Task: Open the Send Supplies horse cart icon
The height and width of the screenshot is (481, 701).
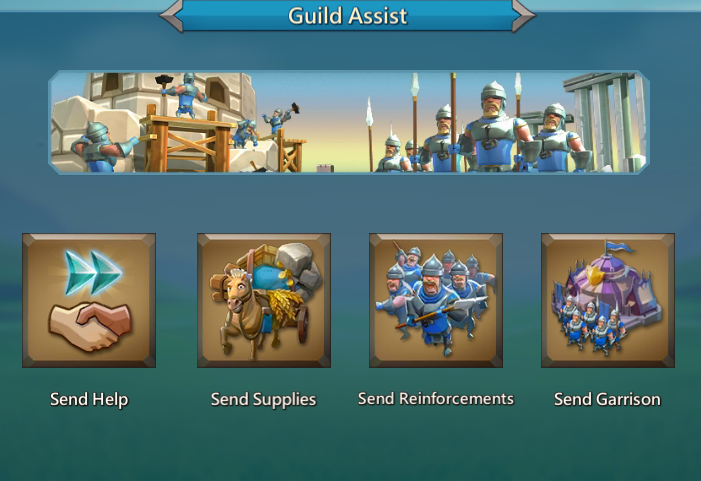Action: pos(264,300)
